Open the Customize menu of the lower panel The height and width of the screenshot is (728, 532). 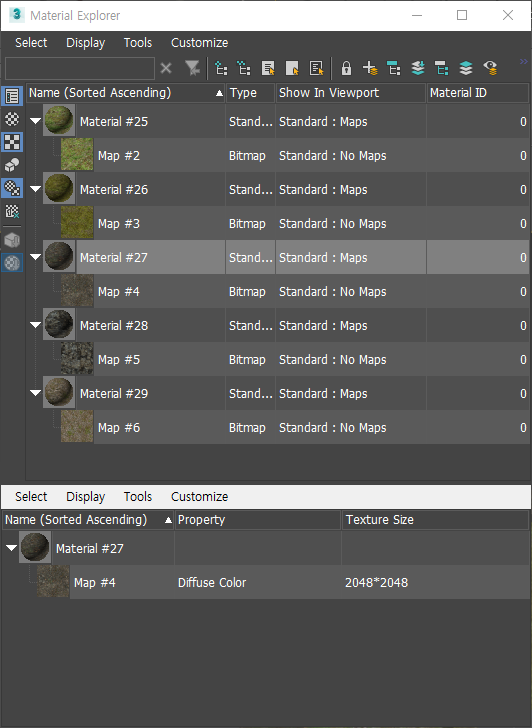tap(200, 497)
